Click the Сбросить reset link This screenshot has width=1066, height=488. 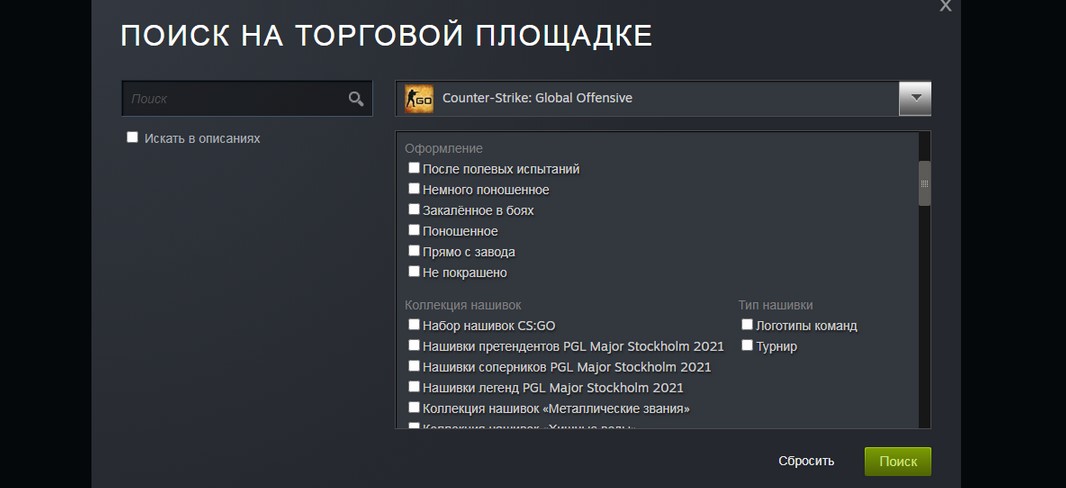[x=806, y=461]
